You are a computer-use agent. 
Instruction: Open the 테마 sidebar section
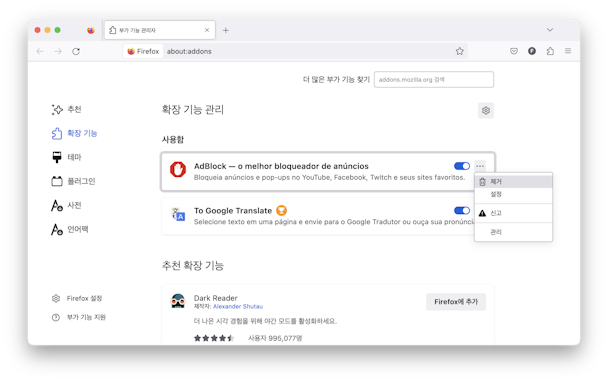point(66,157)
